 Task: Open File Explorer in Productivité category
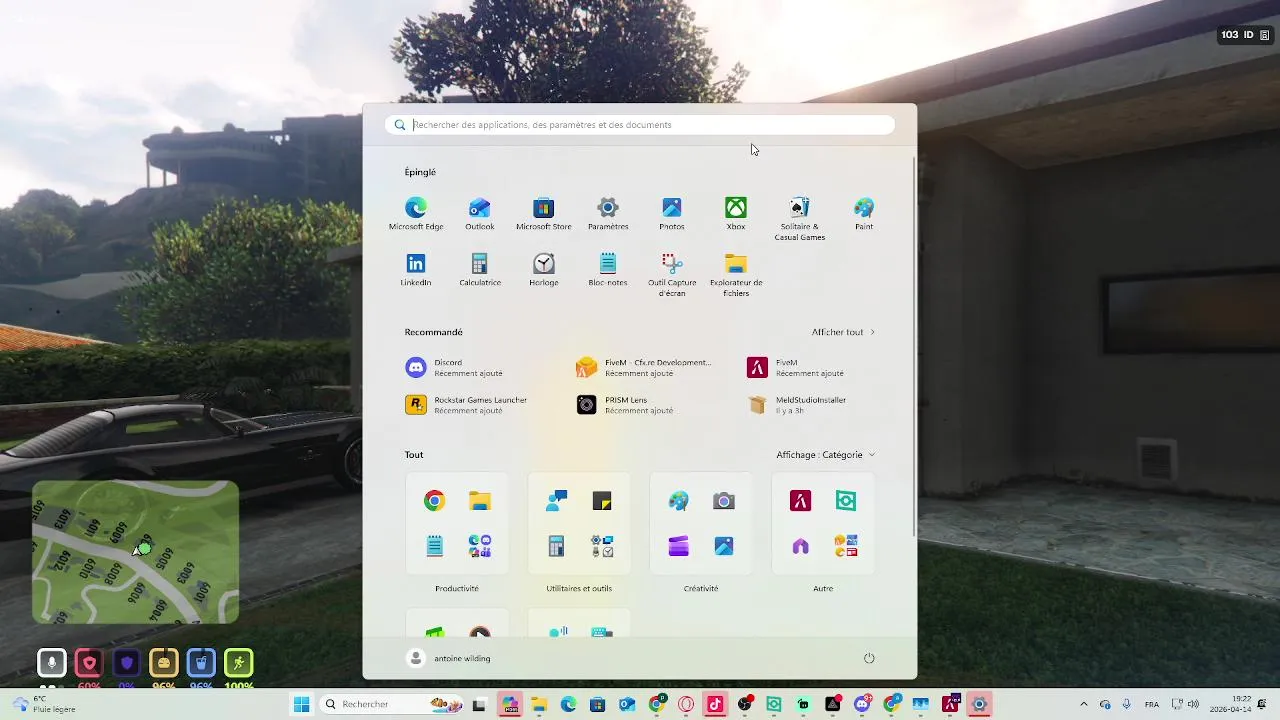480,501
